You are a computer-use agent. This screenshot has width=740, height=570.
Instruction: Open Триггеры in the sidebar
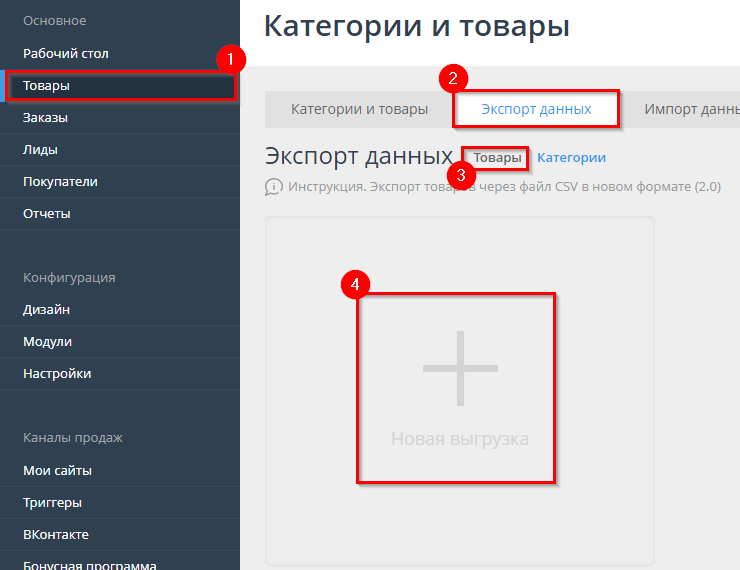(x=52, y=502)
